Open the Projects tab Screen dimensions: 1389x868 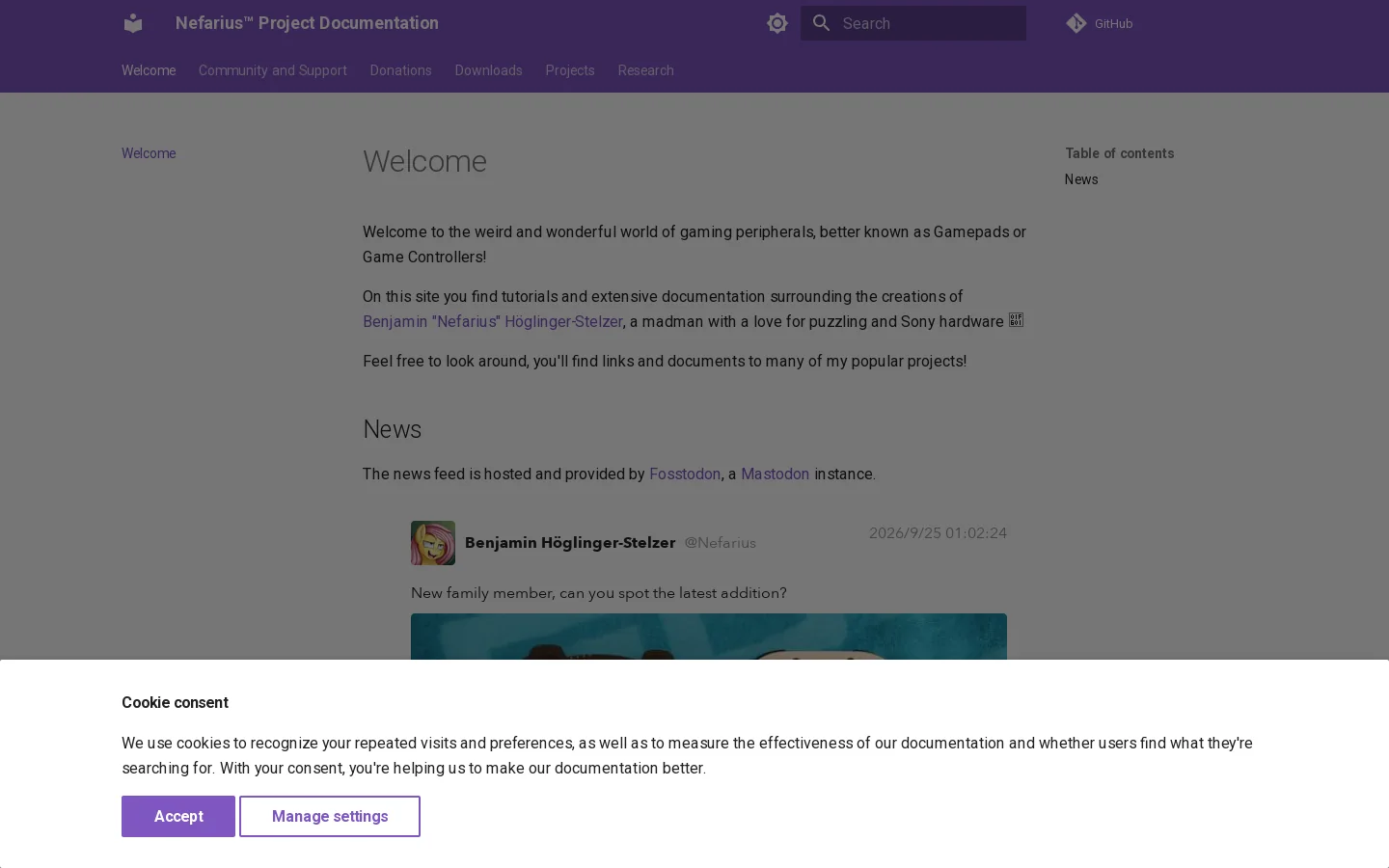tap(570, 70)
